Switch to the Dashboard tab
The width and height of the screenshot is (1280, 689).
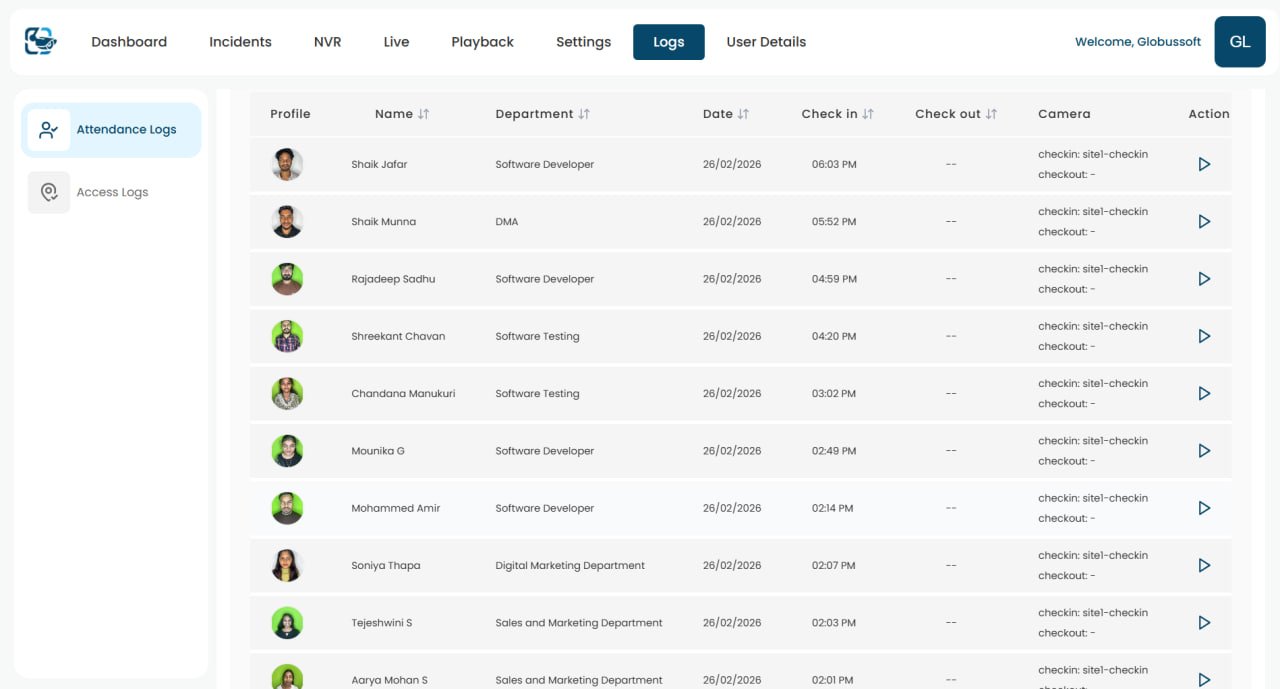128,41
